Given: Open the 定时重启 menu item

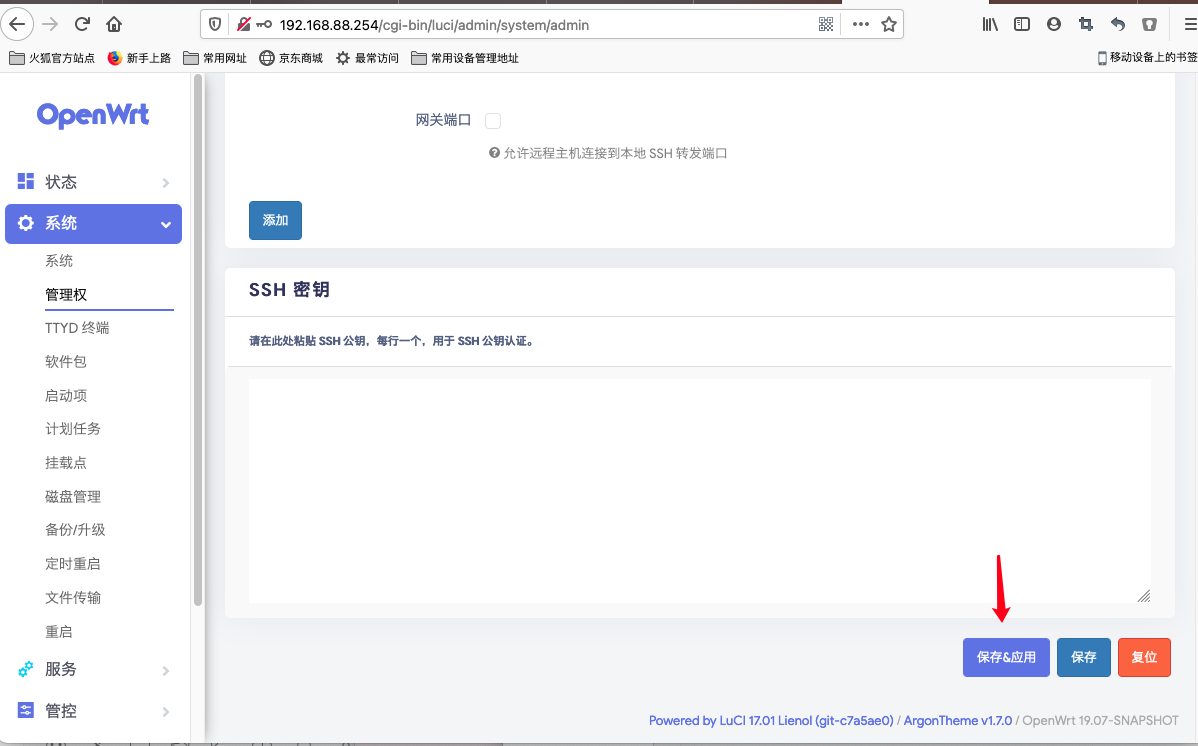Looking at the screenshot, I should click(73, 564).
